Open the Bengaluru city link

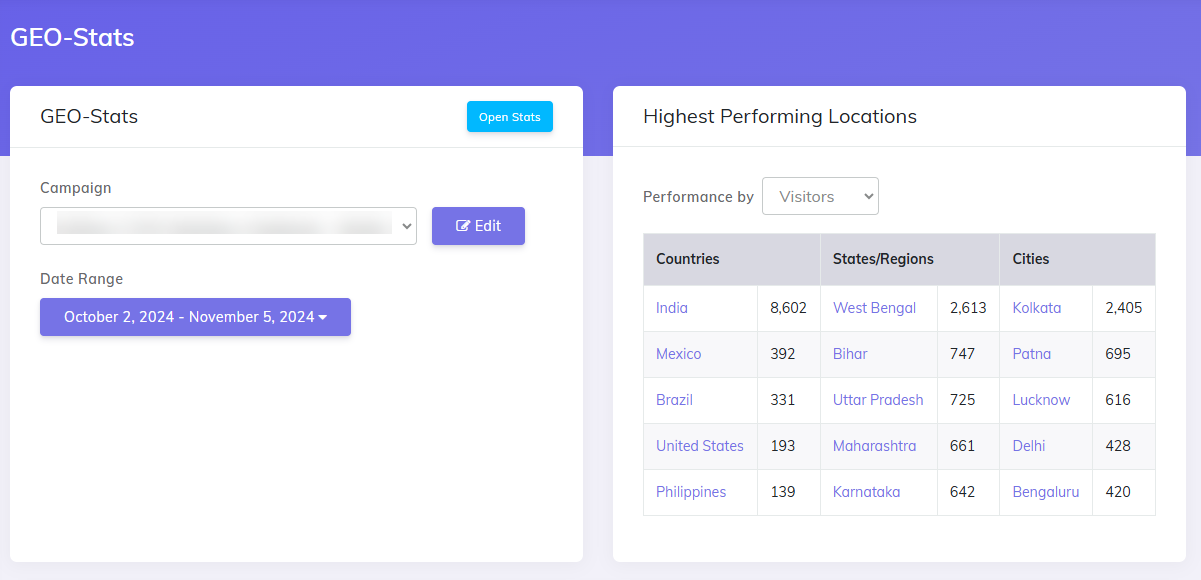(1045, 492)
